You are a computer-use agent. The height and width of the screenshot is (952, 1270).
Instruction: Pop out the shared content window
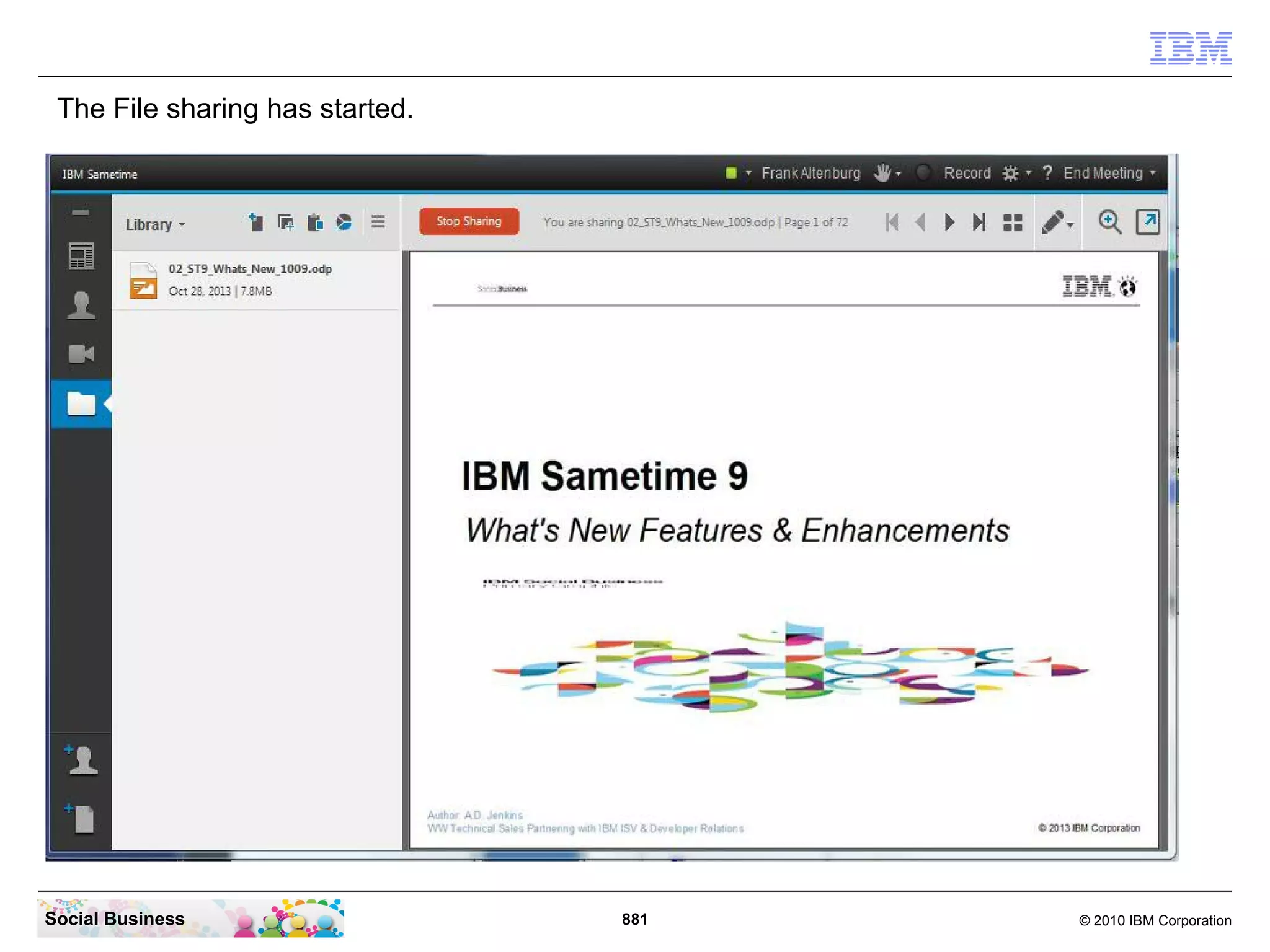tap(1148, 222)
